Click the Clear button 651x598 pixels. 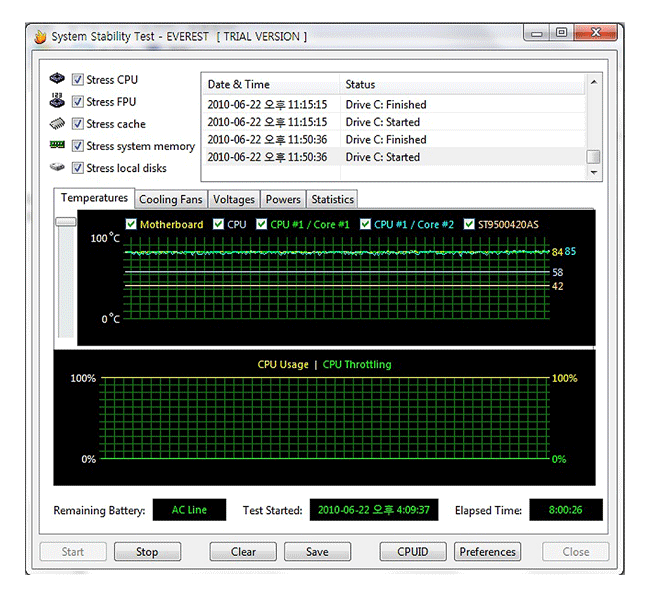tap(243, 552)
